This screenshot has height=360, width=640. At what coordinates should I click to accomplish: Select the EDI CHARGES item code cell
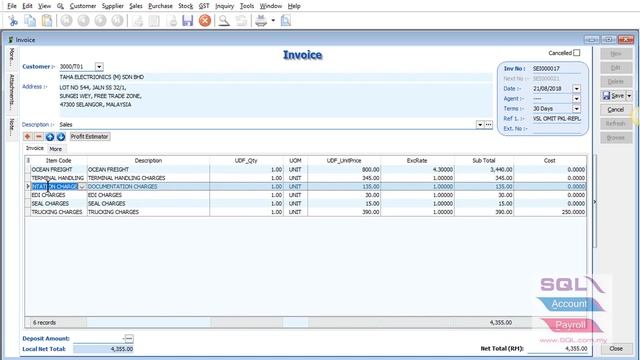[x=59, y=195]
